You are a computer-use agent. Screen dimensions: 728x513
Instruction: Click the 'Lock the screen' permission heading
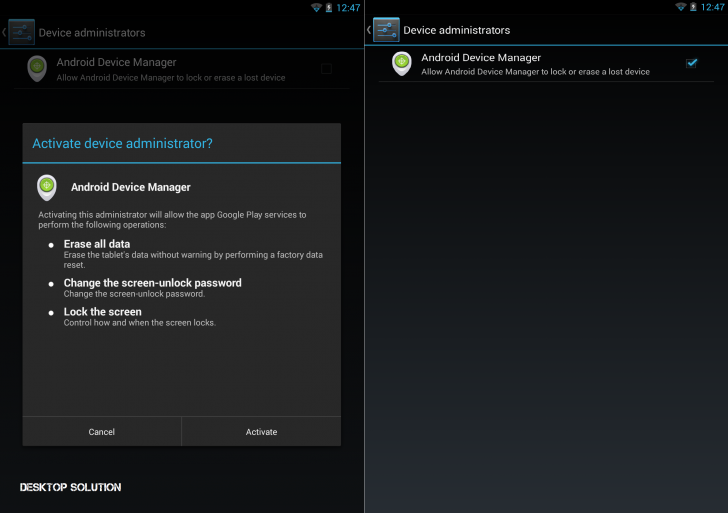[x=103, y=312]
